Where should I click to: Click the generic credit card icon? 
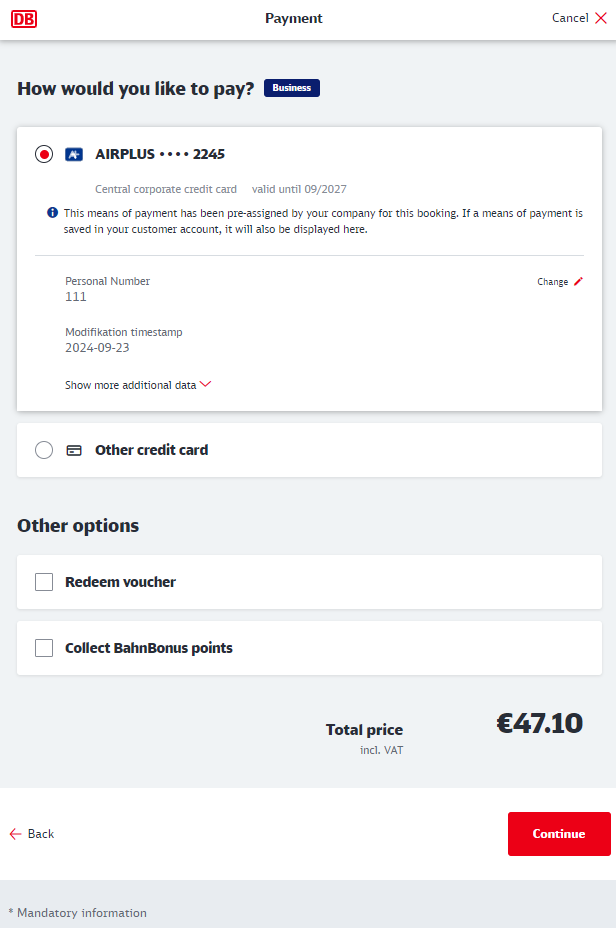[74, 450]
